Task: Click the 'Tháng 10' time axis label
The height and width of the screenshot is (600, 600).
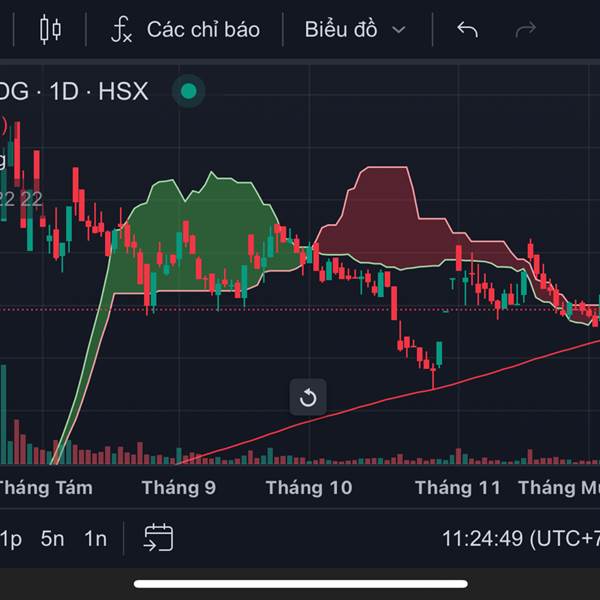Action: click(309, 488)
